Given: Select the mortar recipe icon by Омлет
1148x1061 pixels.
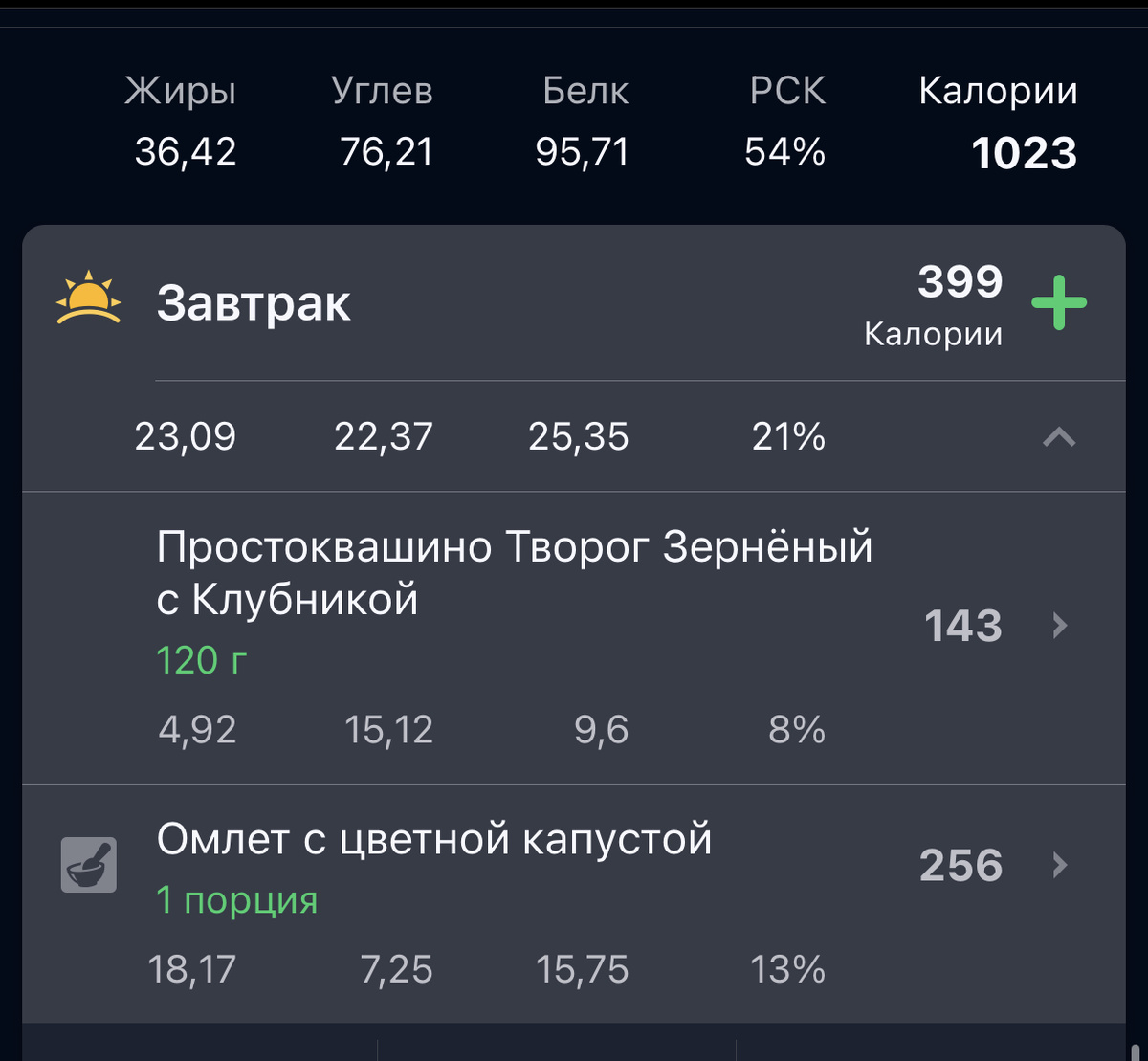Looking at the screenshot, I should coord(88,864).
